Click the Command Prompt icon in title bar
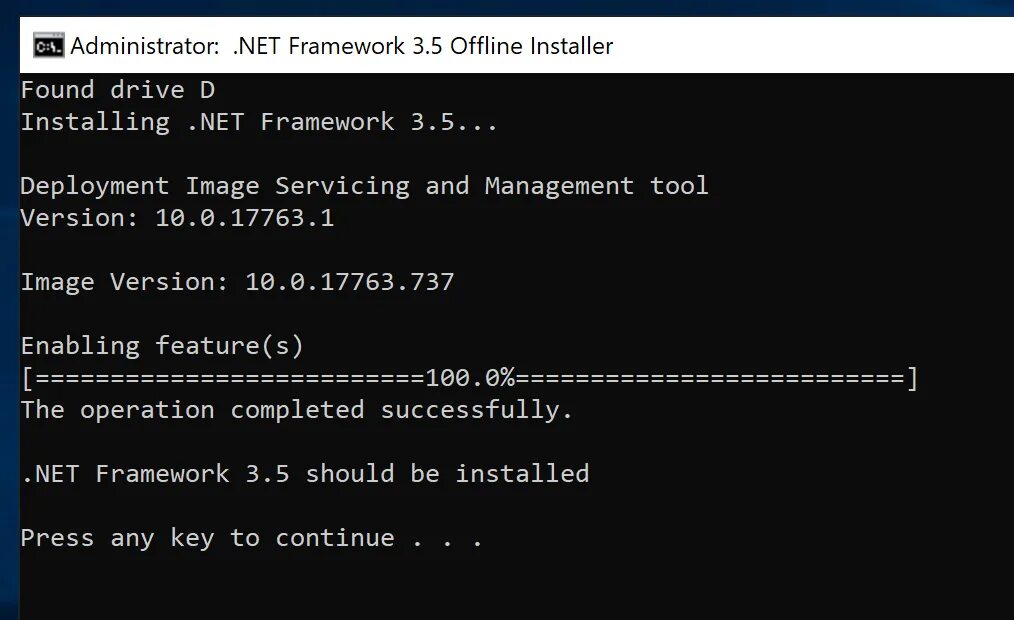This screenshot has width=1014, height=620. tap(47, 46)
